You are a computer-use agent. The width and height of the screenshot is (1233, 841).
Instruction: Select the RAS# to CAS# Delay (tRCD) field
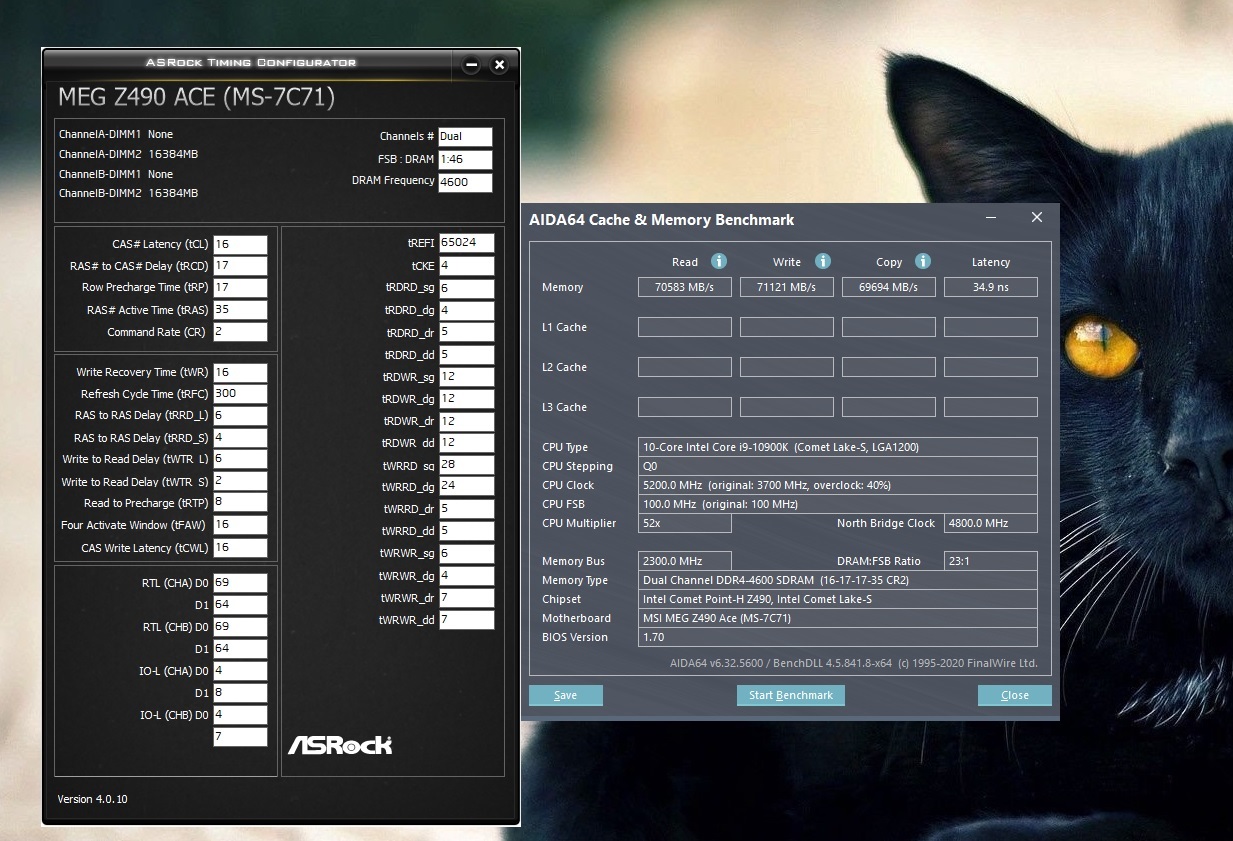pyautogui.click(x=240, y=266)
